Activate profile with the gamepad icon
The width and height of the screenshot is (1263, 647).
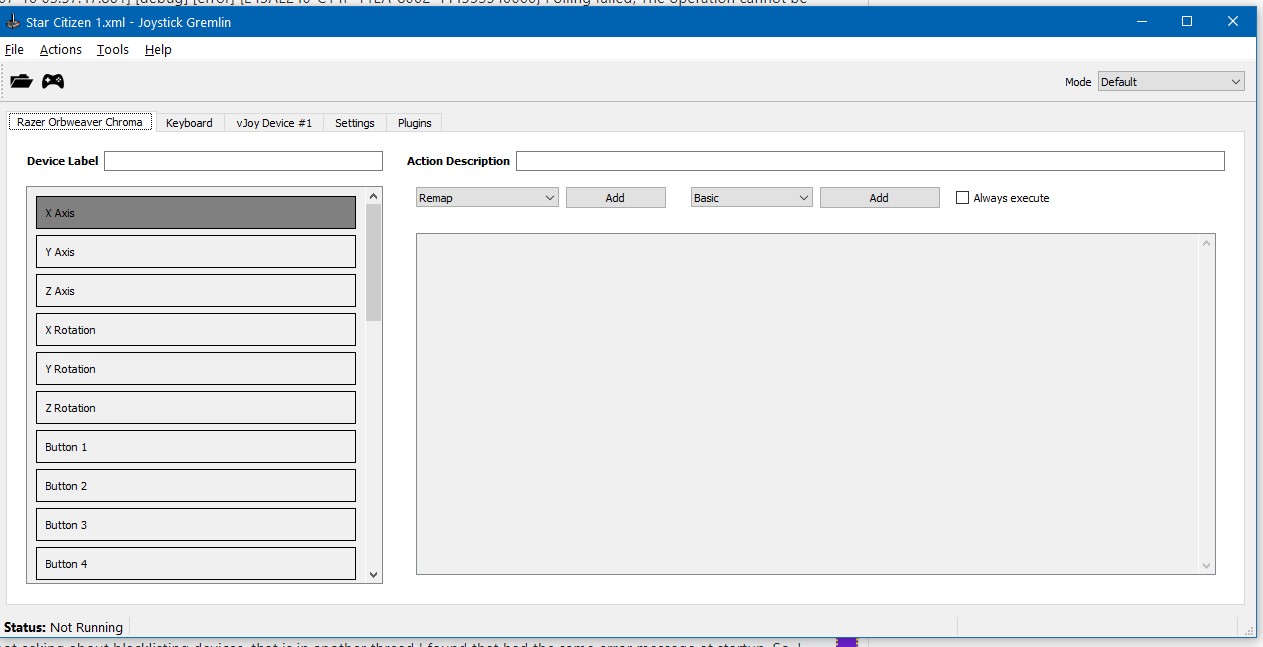pyautogui.click(x=53, y=82)
